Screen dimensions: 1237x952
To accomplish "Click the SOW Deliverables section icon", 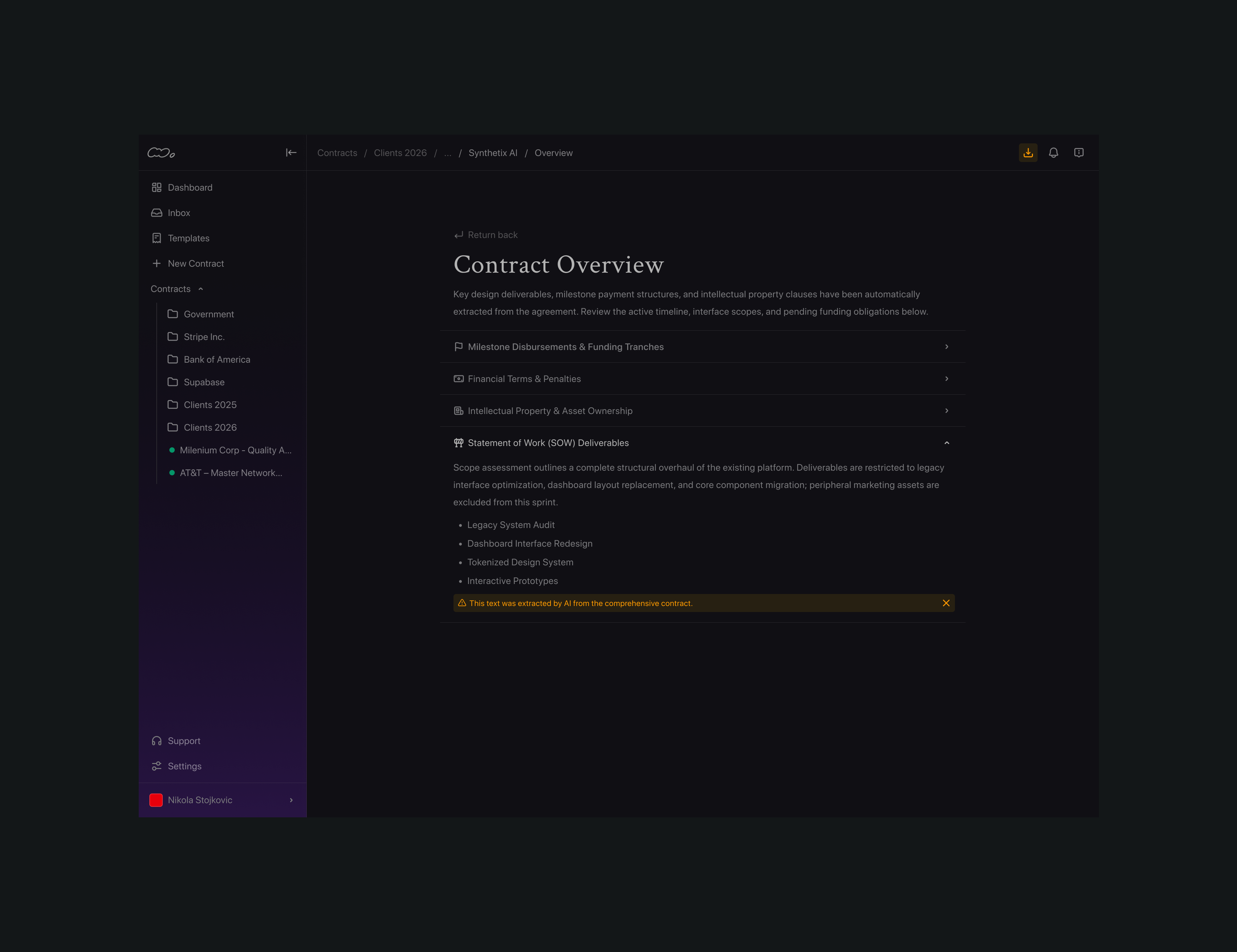I will point(459,443).
